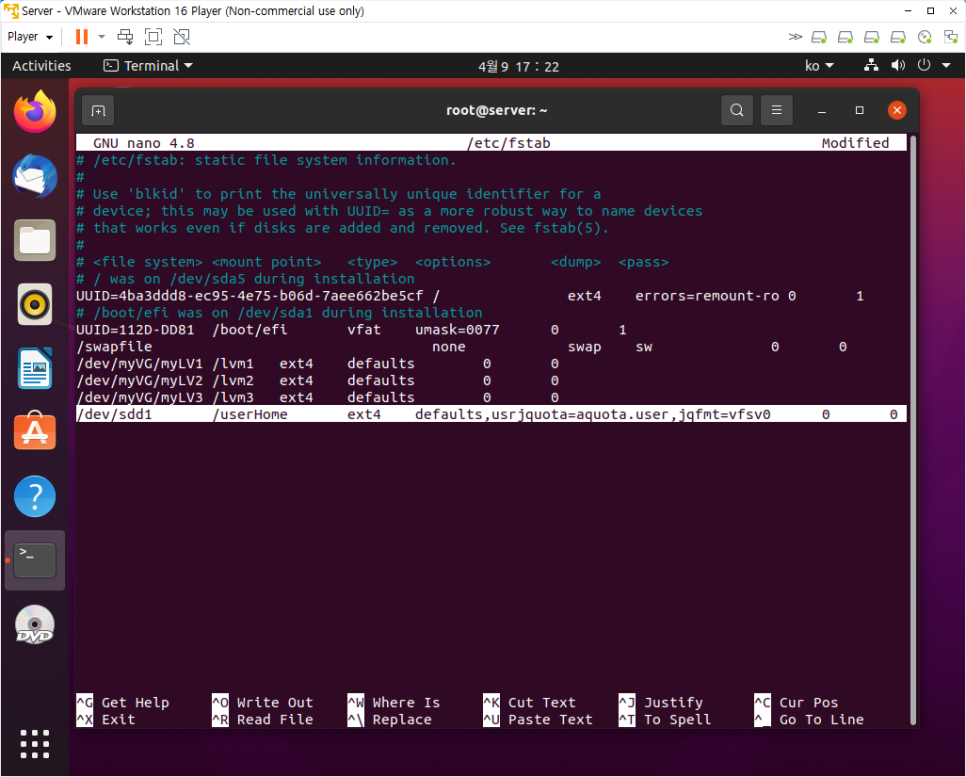Open the Terminal app menu dropdown
The image size is (966, 777).
(148, 65)
